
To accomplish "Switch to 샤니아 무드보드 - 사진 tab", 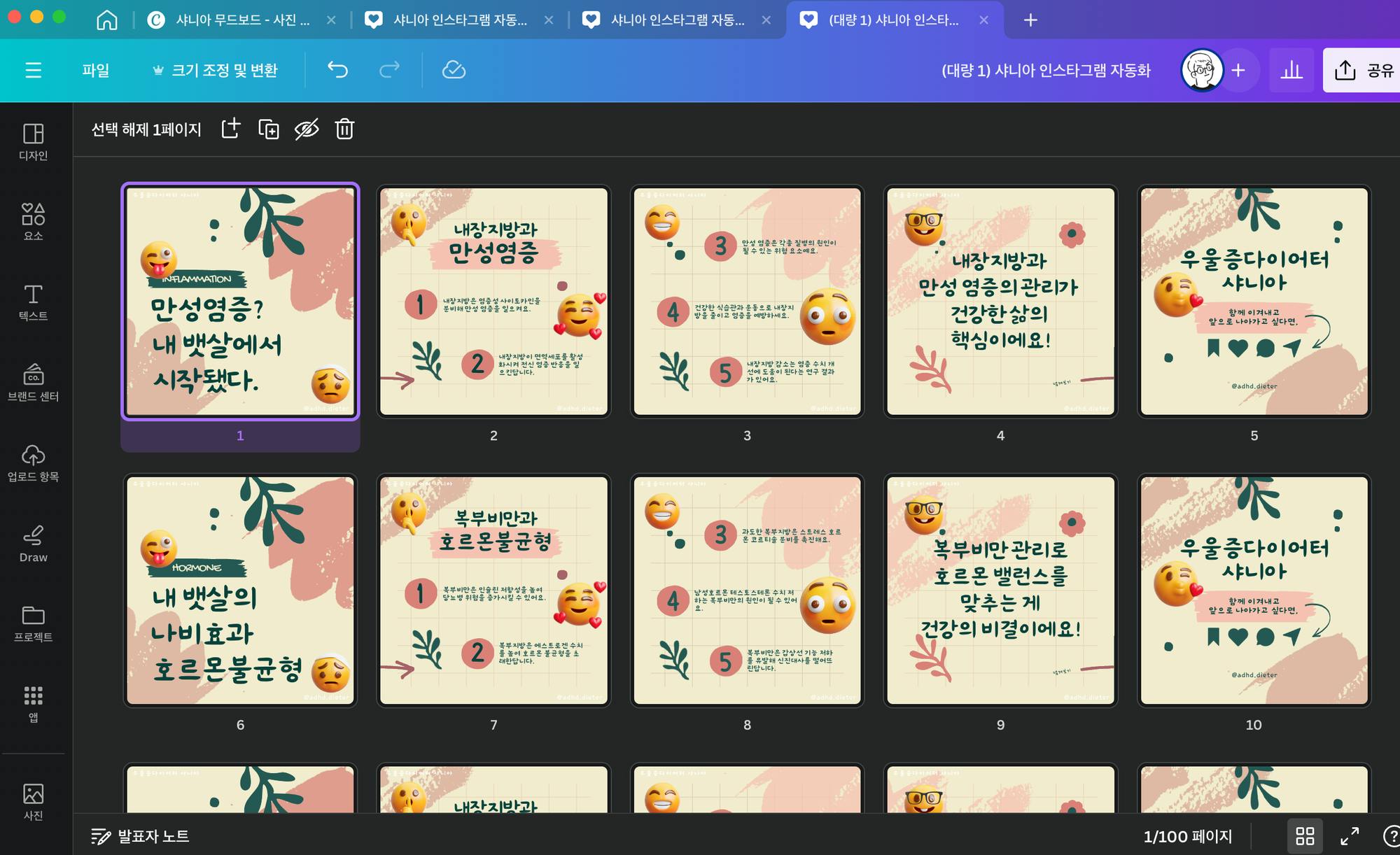I will point(242,20).
